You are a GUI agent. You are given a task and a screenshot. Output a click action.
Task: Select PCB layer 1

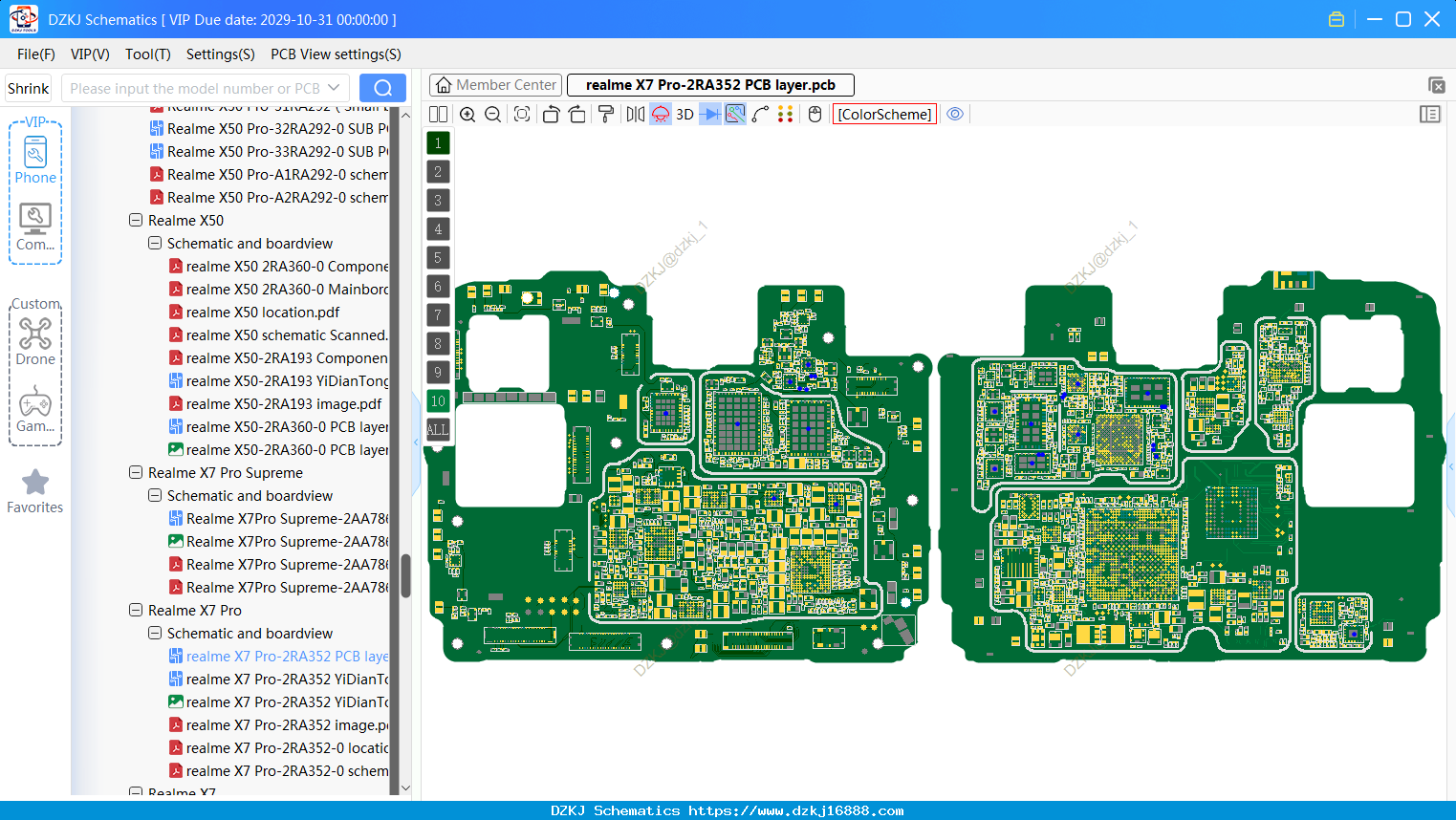coord(438,142)
